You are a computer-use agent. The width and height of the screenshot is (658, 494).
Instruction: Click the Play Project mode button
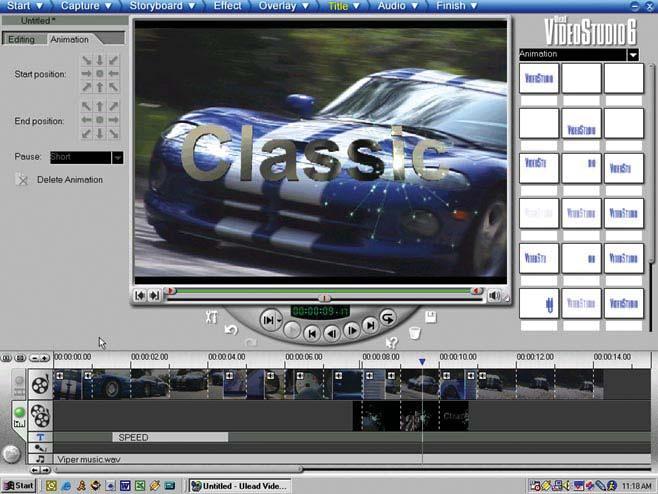(x=268, y=320)
